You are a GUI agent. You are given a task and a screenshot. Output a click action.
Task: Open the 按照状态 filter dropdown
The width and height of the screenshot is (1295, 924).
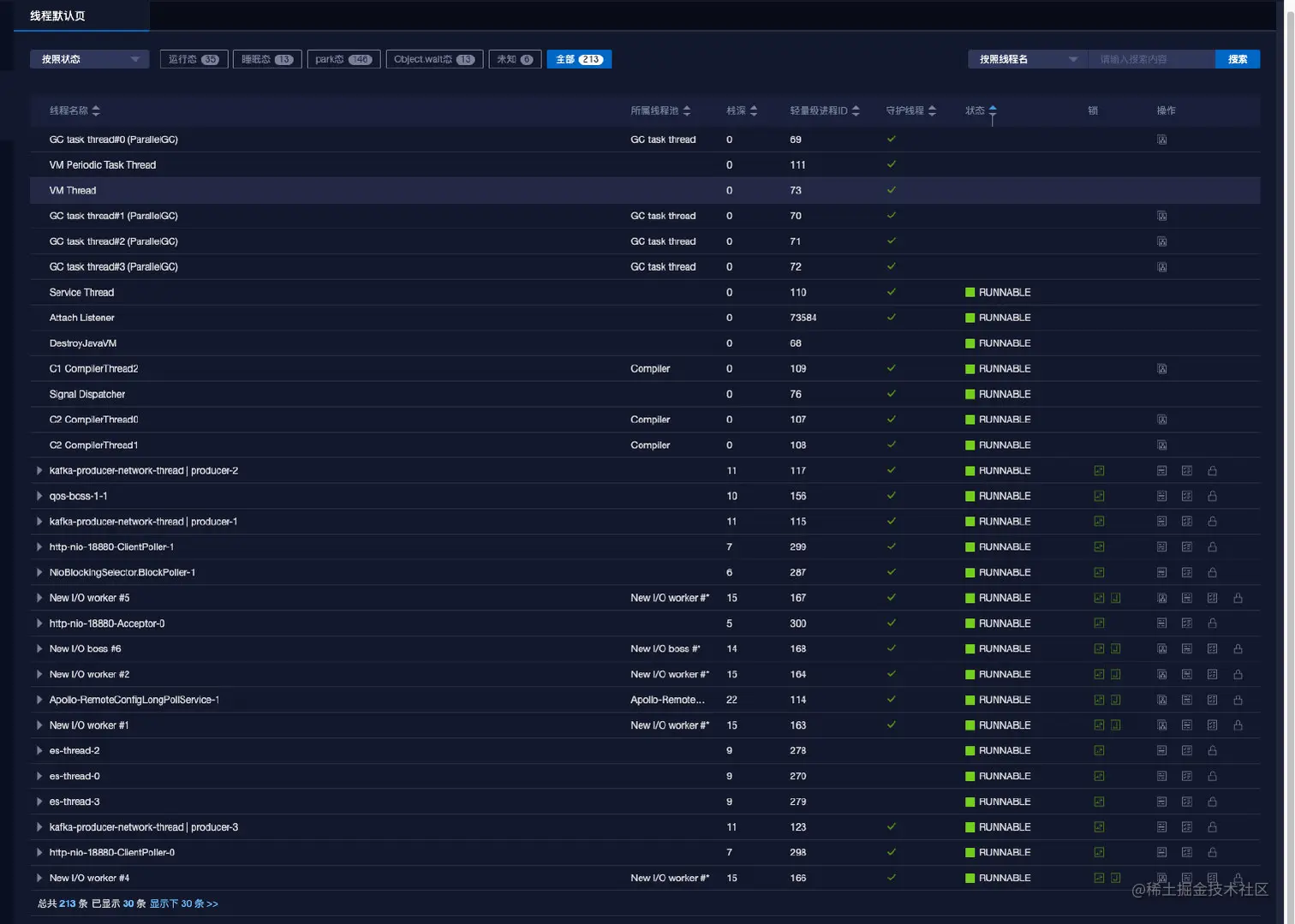point(90,59)
